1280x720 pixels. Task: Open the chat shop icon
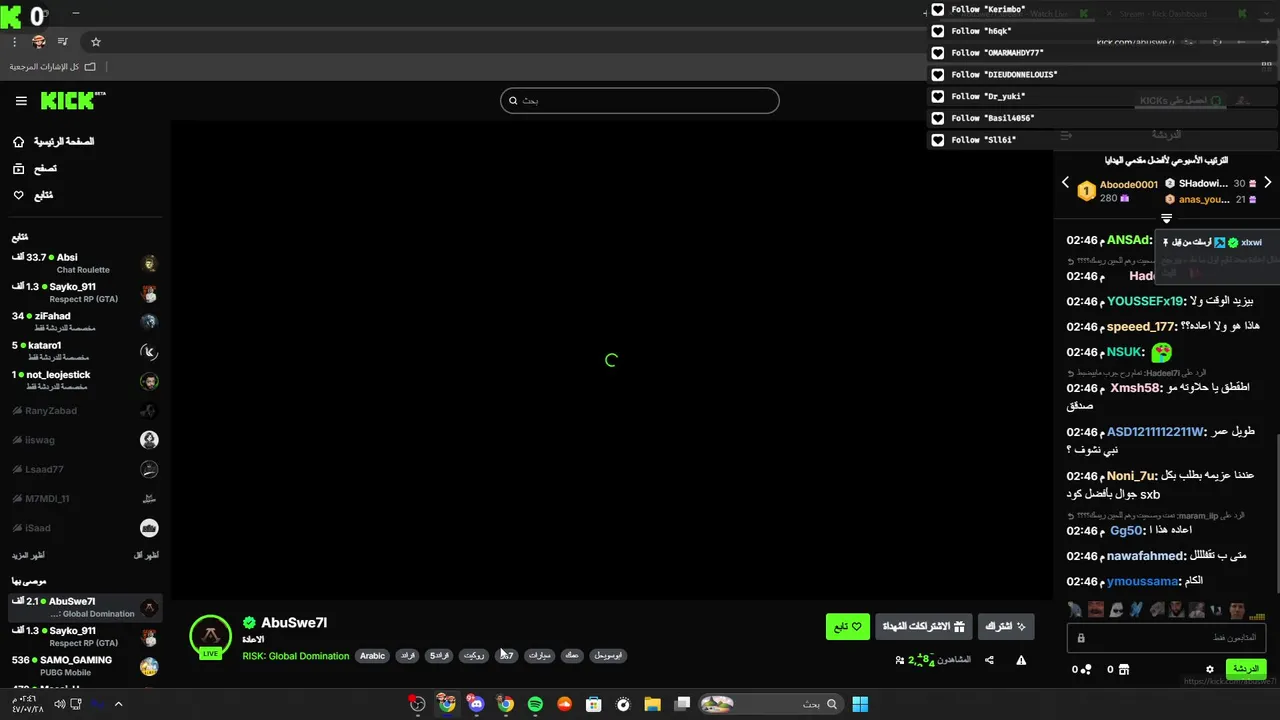(x=1124, y=669)
